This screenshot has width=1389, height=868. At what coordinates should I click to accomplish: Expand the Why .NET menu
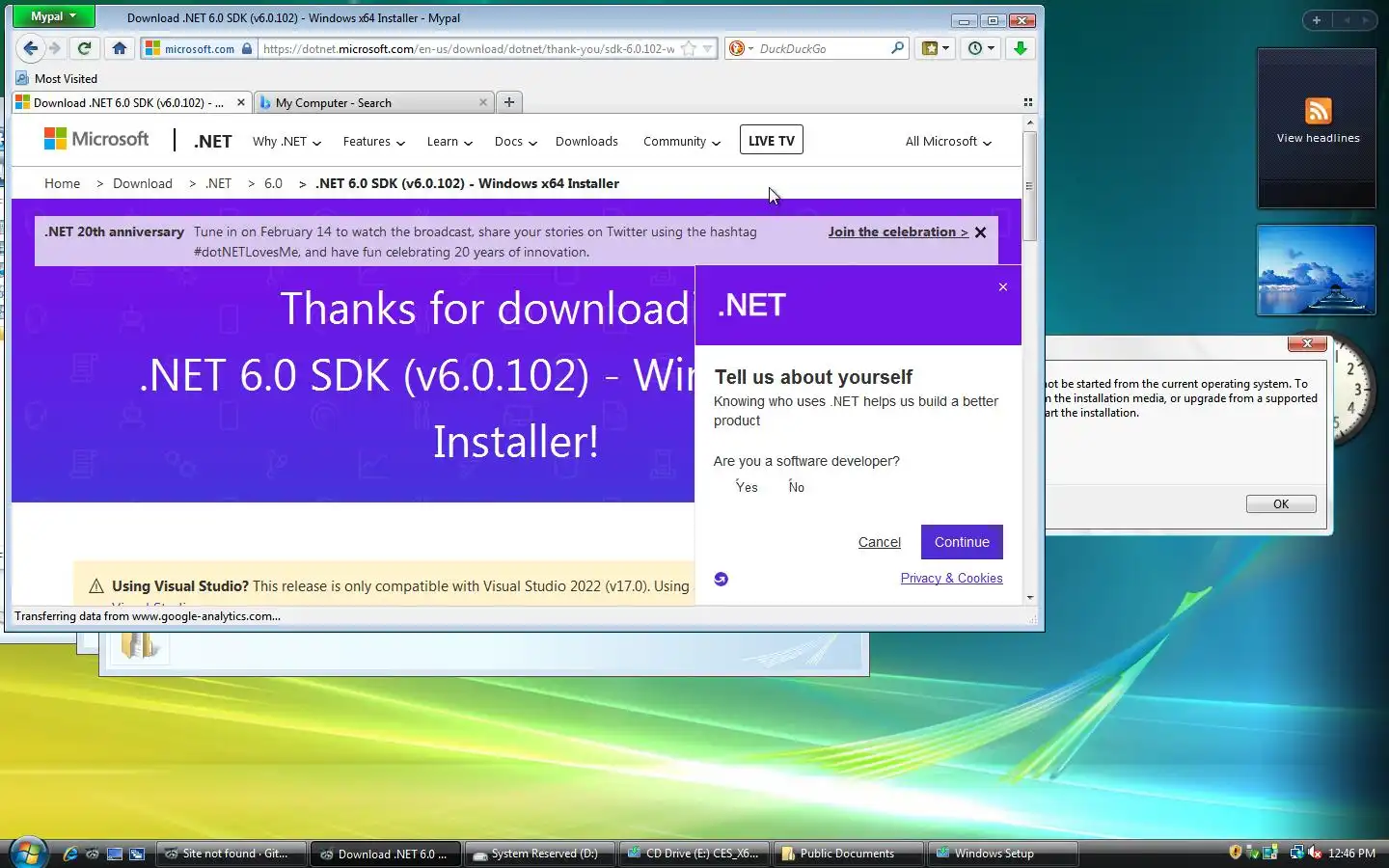pyautogui.click(x=286, y=142)
